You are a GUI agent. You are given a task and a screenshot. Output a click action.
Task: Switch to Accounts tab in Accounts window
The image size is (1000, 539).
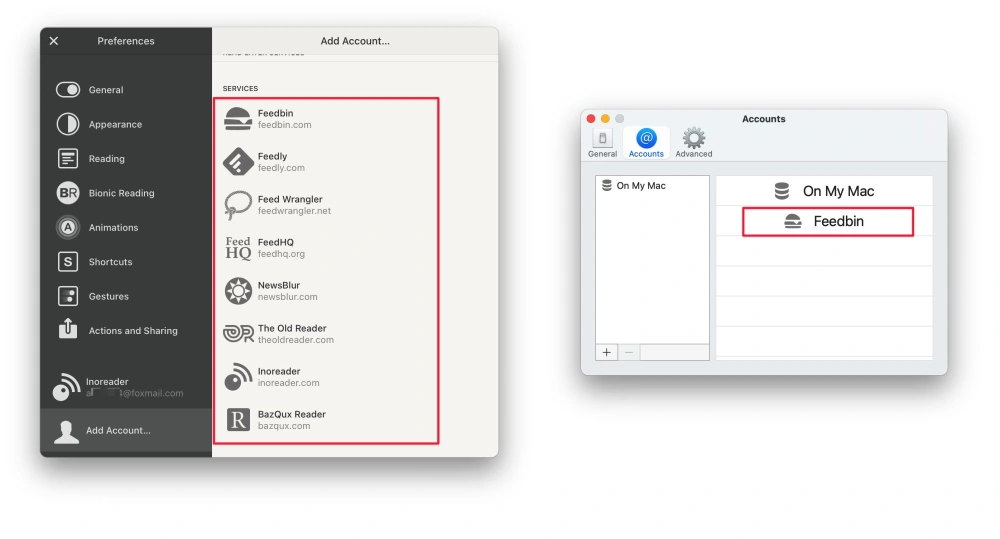(x=646, y=143)
